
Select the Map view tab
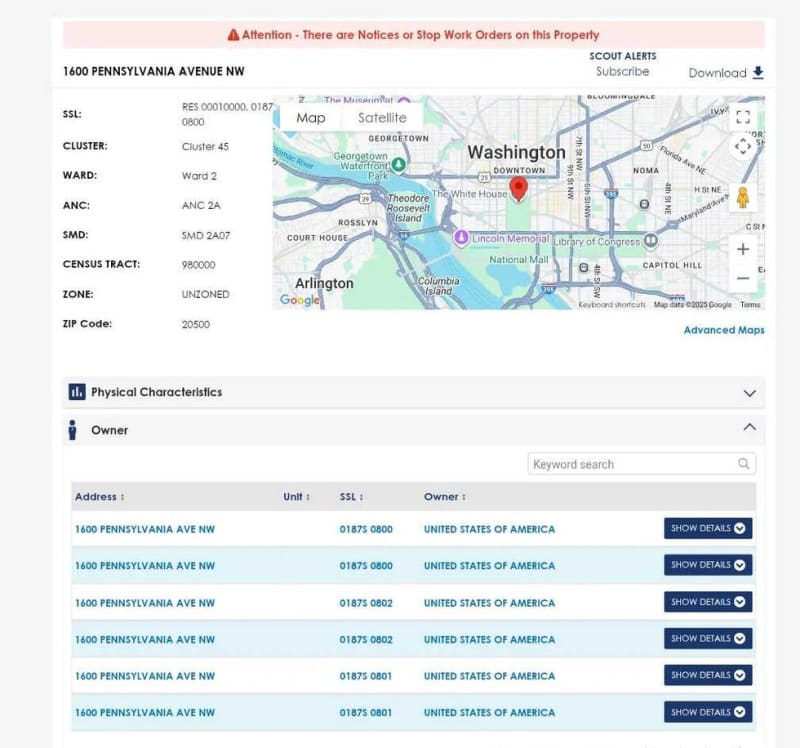(311, 118)
